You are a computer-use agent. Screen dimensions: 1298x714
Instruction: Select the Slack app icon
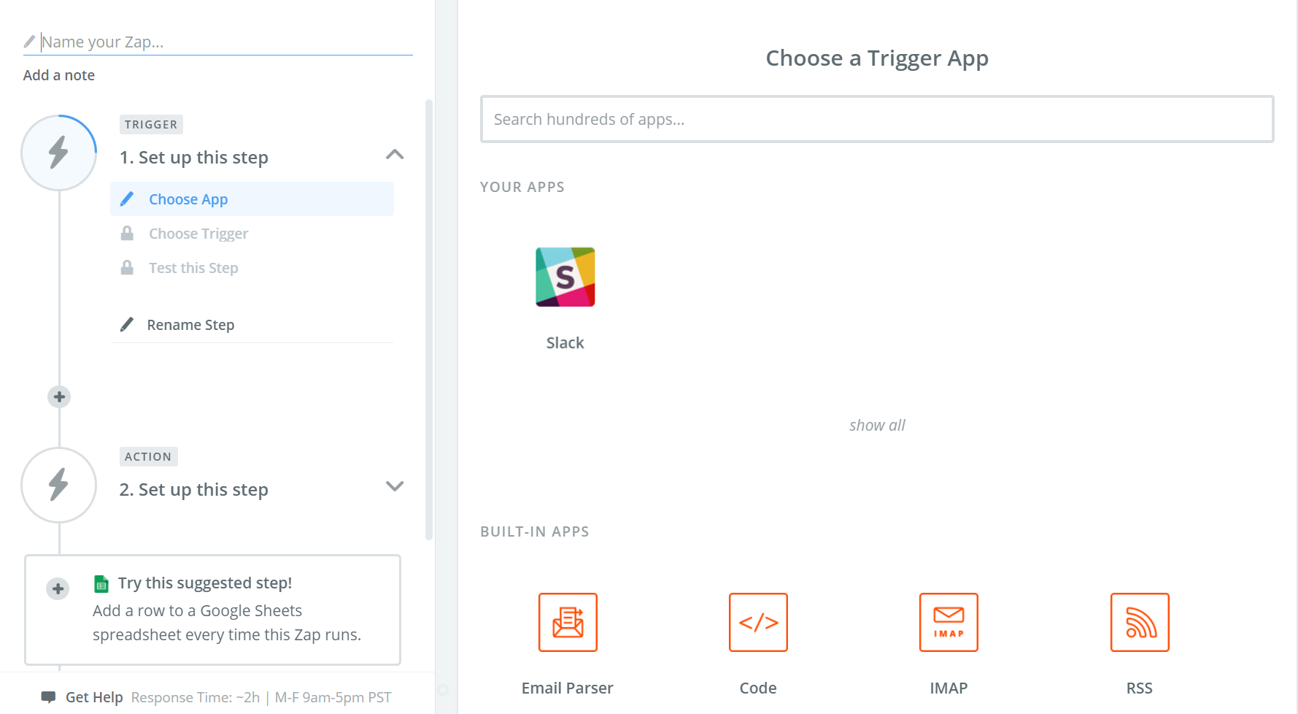[565, 277]
